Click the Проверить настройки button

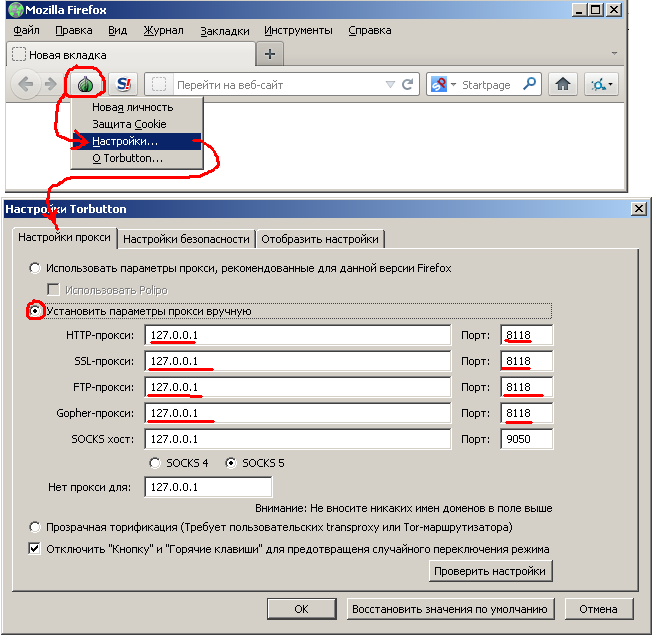[490, 571]
